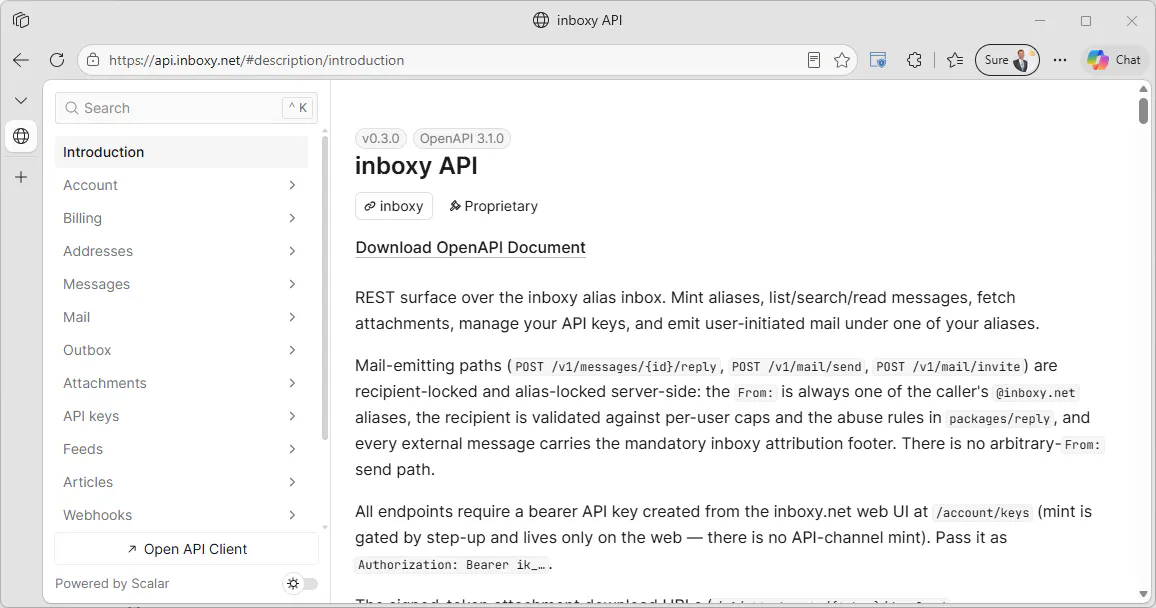The image size is (1156, 608).
Task: Click the page vertical scrollbar thumb
Action: tap(1143, 111)
